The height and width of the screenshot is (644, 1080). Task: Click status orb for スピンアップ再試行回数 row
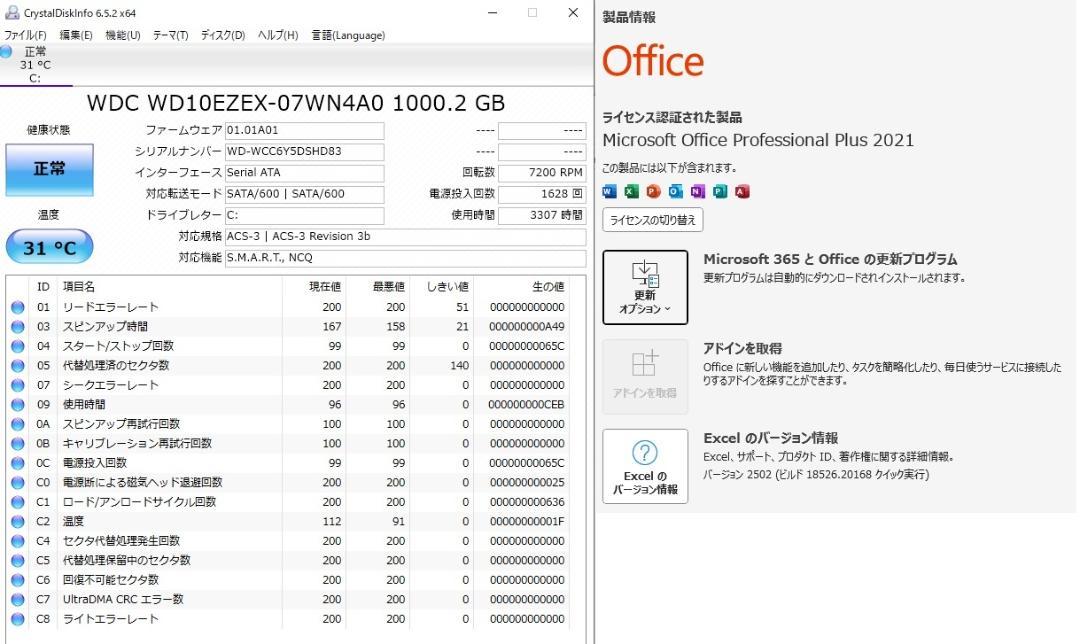18,424
